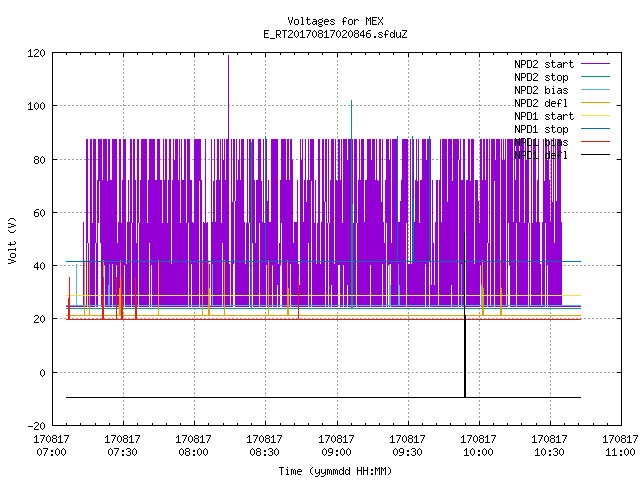This screenshot has height=480, width=640.
Task: Click the x-axis title 'Time (yymmdd HH:MM)'
Action: coord(335,471)
